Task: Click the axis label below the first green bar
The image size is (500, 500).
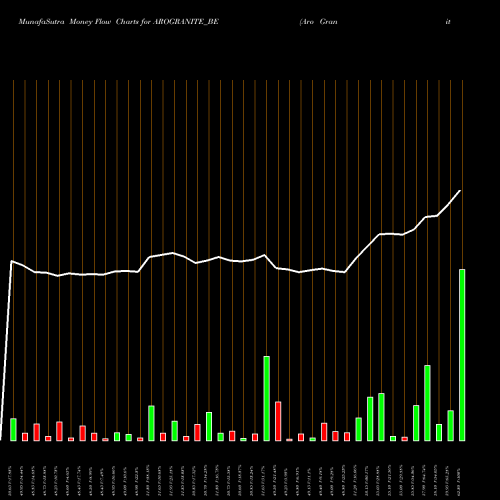Action: tap(11, 481)
